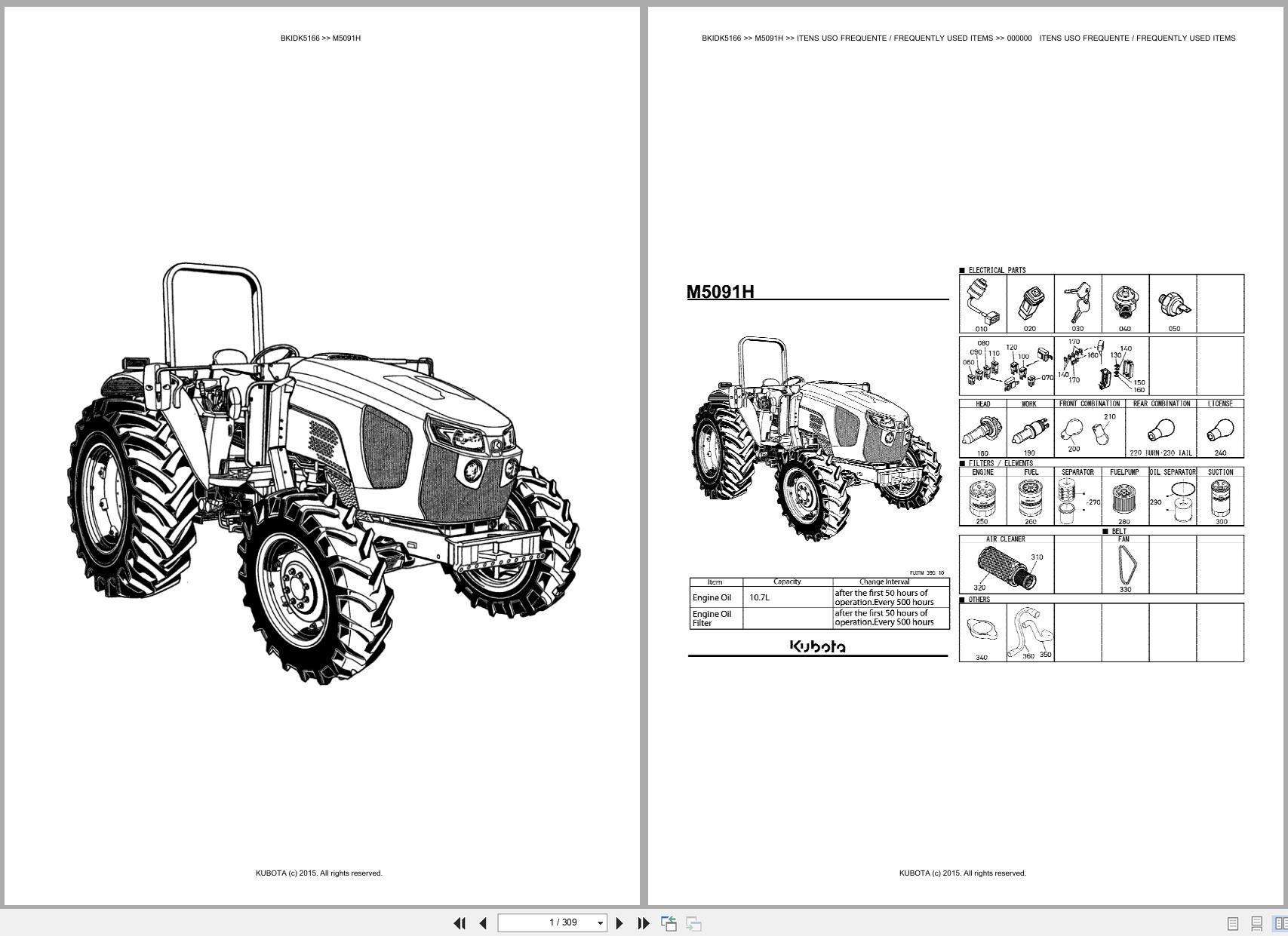Click the Capacity column header
The width and height of the screenshot is (1288, 936).
click(x=787, y=582)
